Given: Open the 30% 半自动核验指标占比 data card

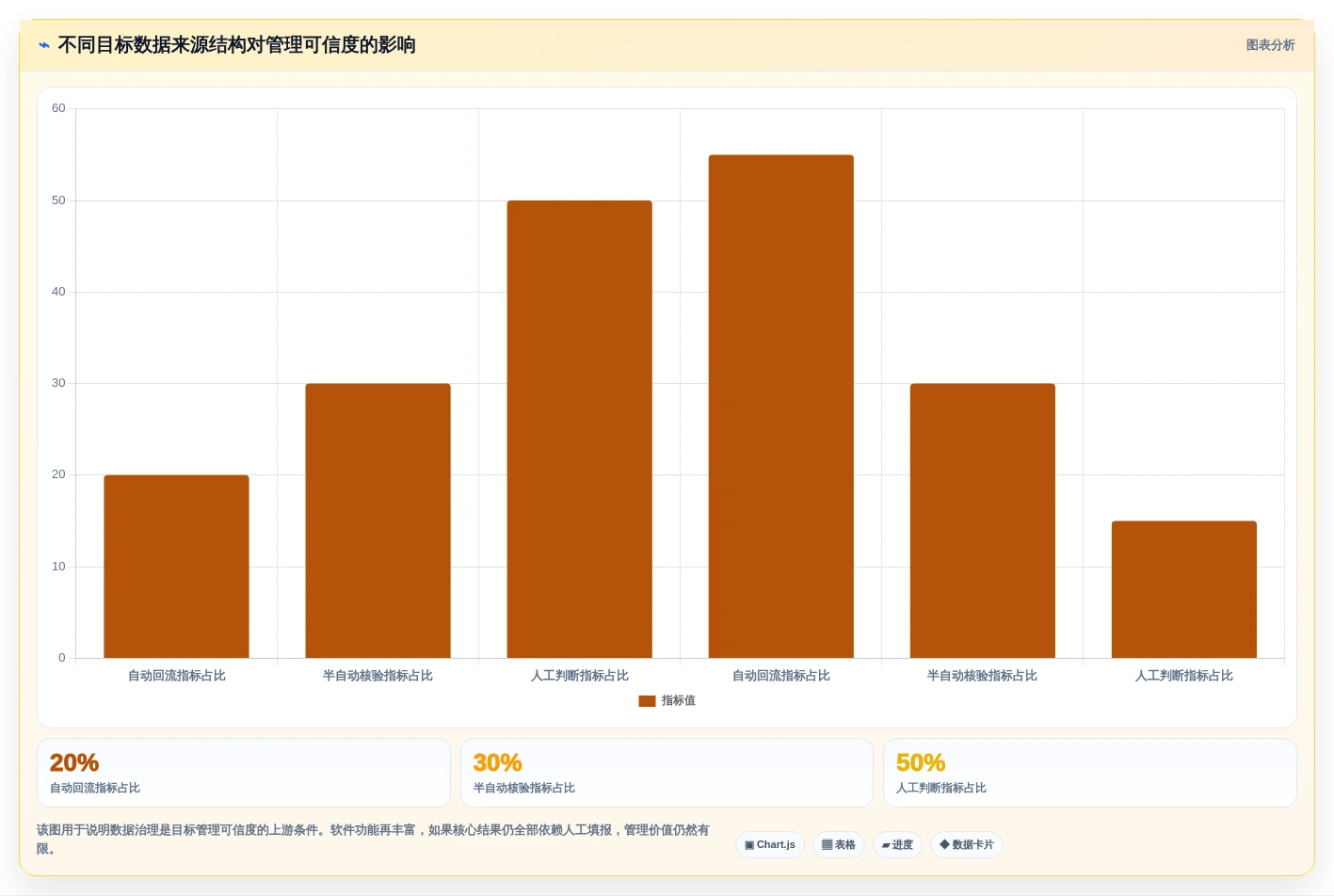Looking at the screenshot, I should coord(667,773).
